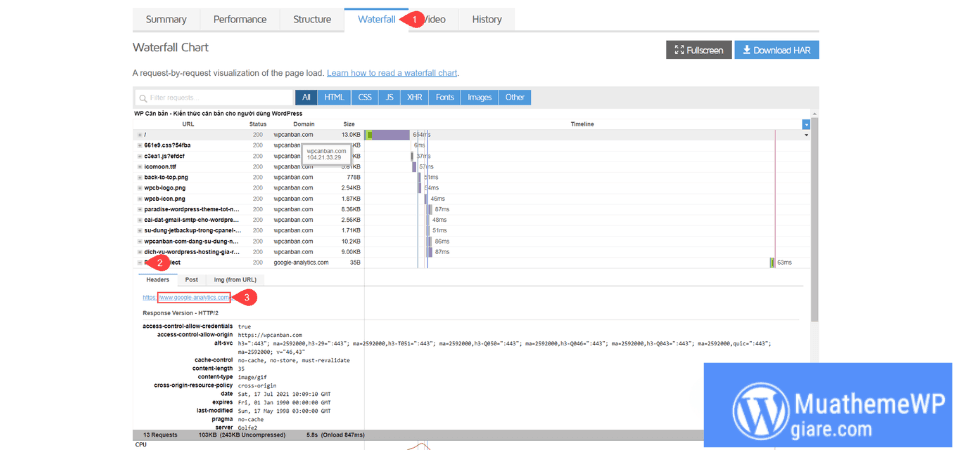Filter requests by Images type
The image size is (953, 450).
[479, 98]
